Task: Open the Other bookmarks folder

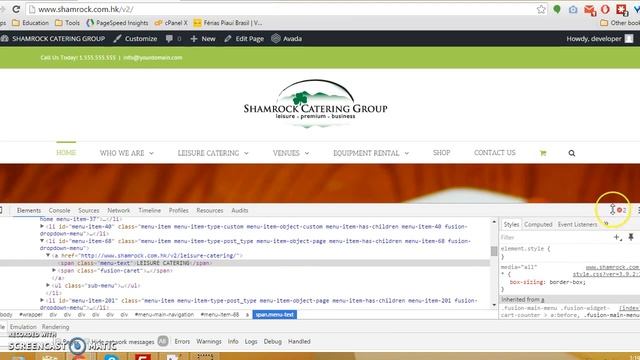Action: point(620,23)
